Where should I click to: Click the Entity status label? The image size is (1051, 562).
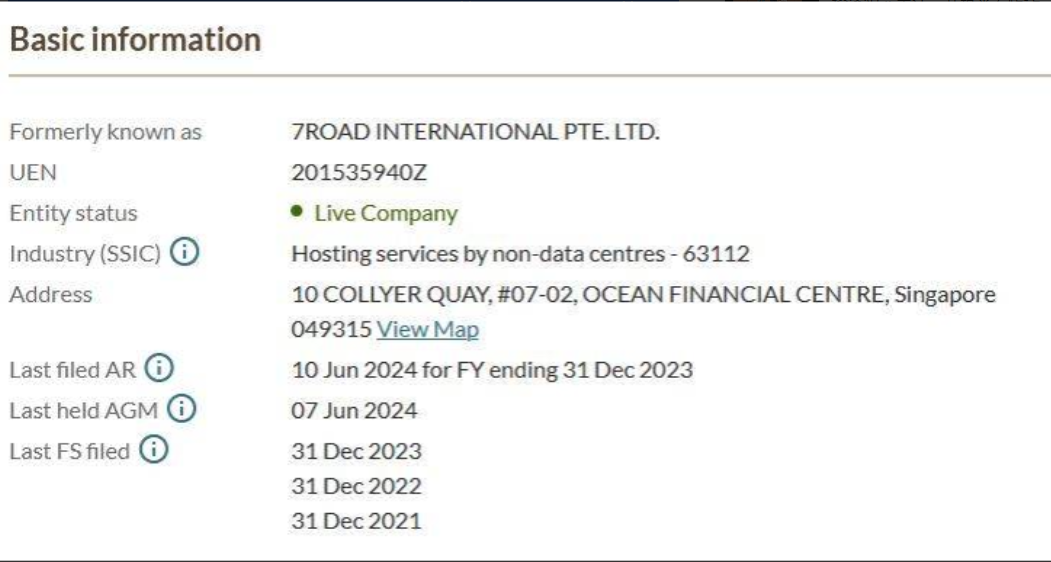(73, 213)
